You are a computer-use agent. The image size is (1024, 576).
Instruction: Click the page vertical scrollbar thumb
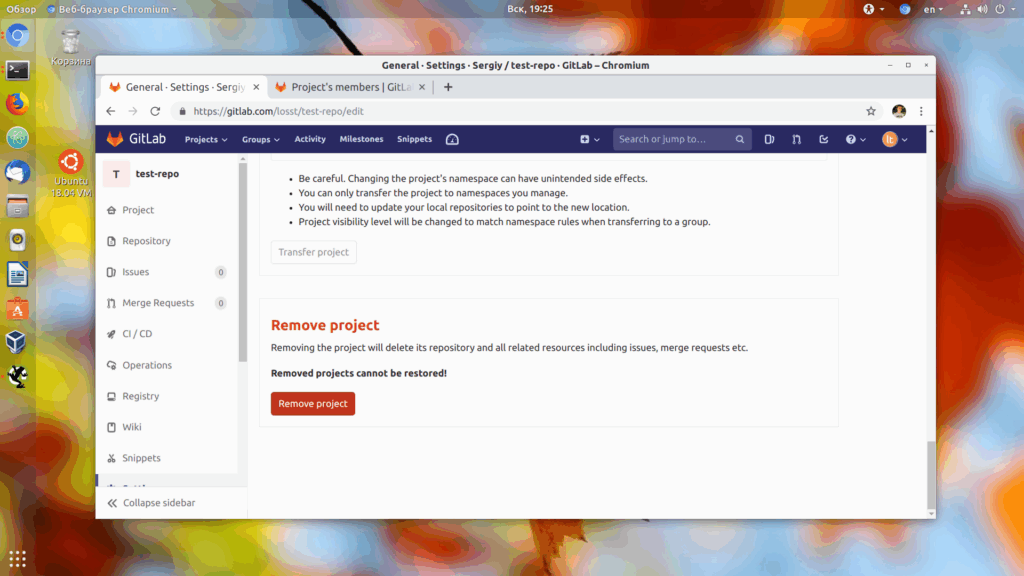(931, 475)
